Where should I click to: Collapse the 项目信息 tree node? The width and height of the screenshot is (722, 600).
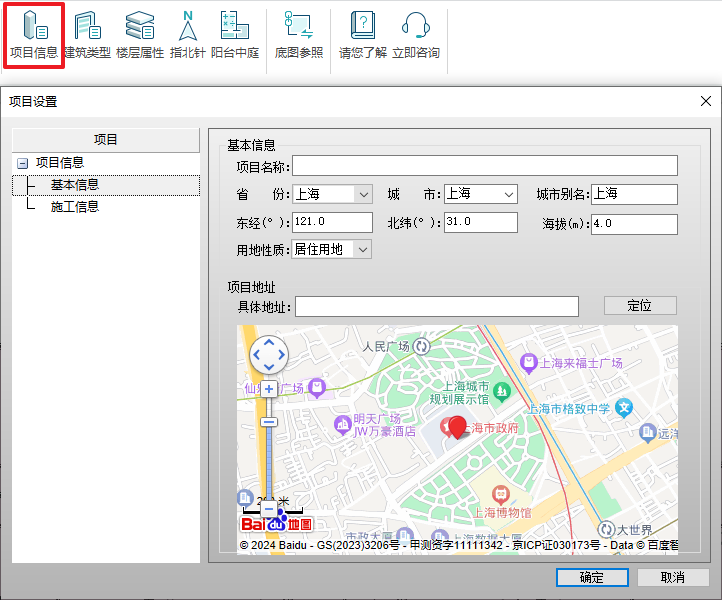pos(22,163)
